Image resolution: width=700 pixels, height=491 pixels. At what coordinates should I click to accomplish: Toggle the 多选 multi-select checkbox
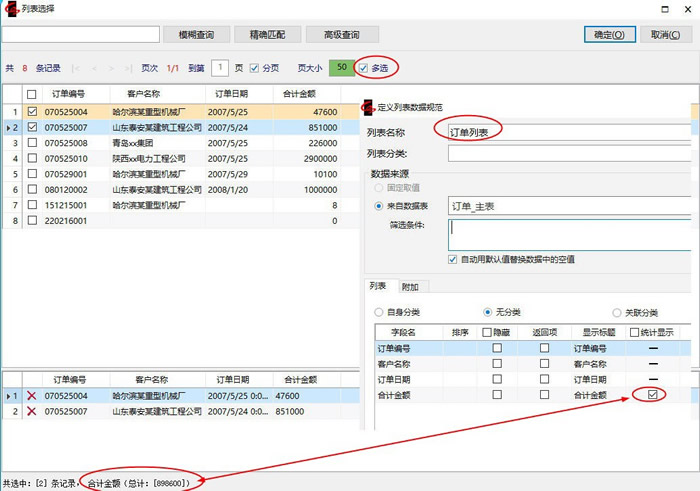363,68
